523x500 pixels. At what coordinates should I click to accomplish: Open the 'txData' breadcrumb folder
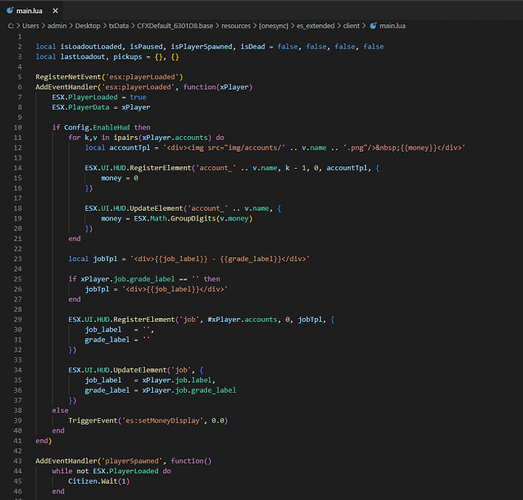point(119,26)
